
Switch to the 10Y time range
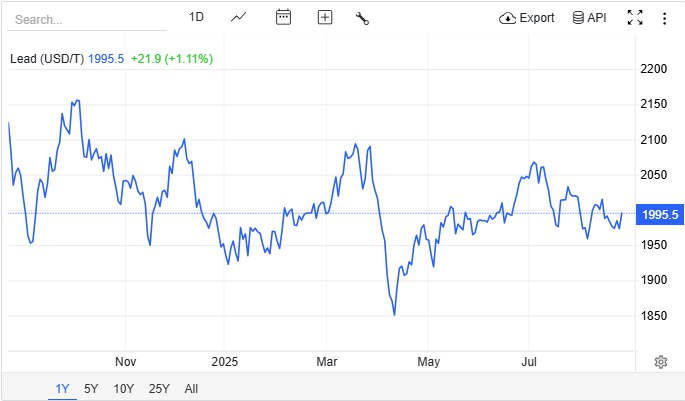(x=123, y=389)
